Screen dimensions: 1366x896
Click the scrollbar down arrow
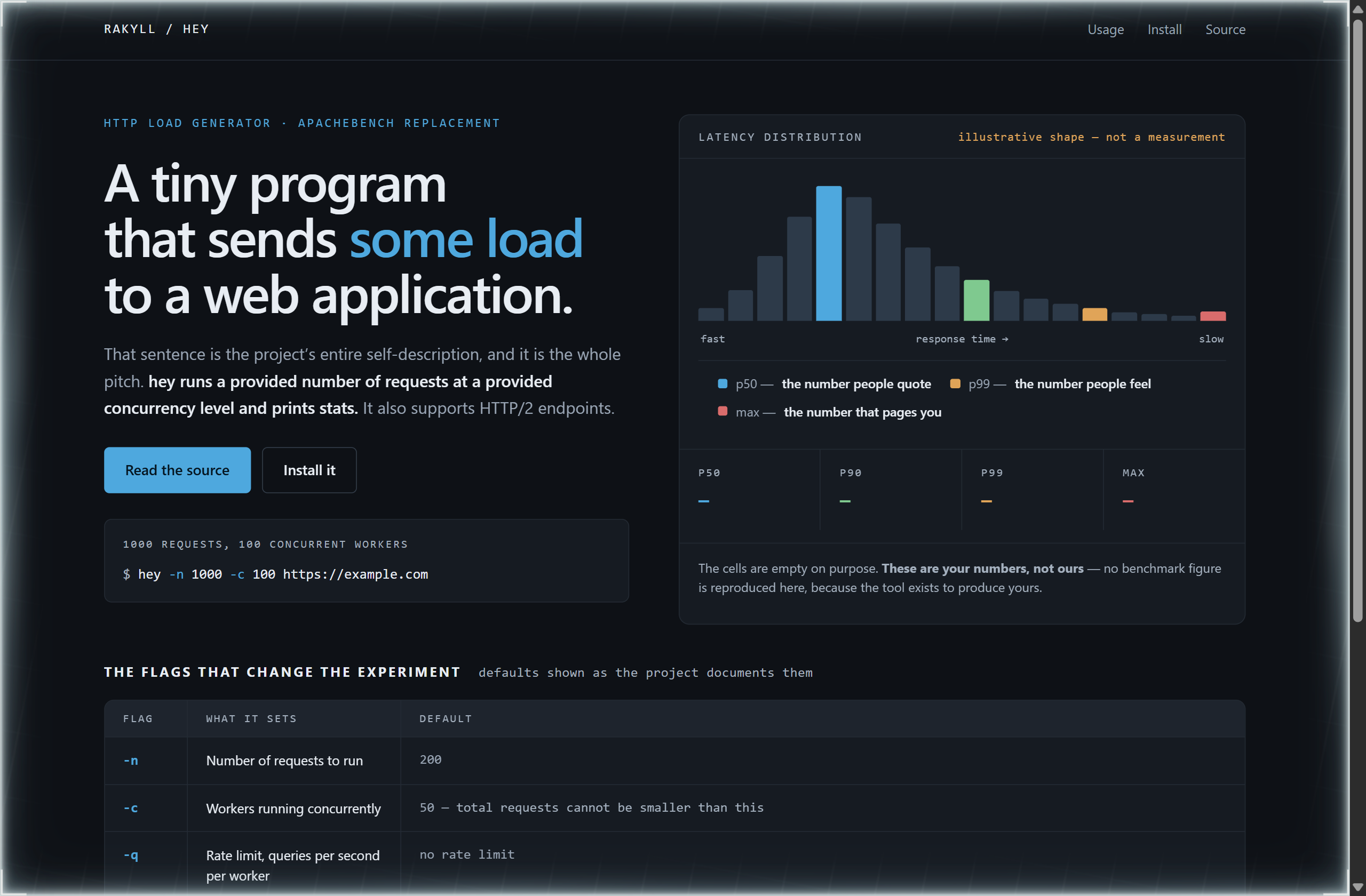click(x=1357, y=887)
